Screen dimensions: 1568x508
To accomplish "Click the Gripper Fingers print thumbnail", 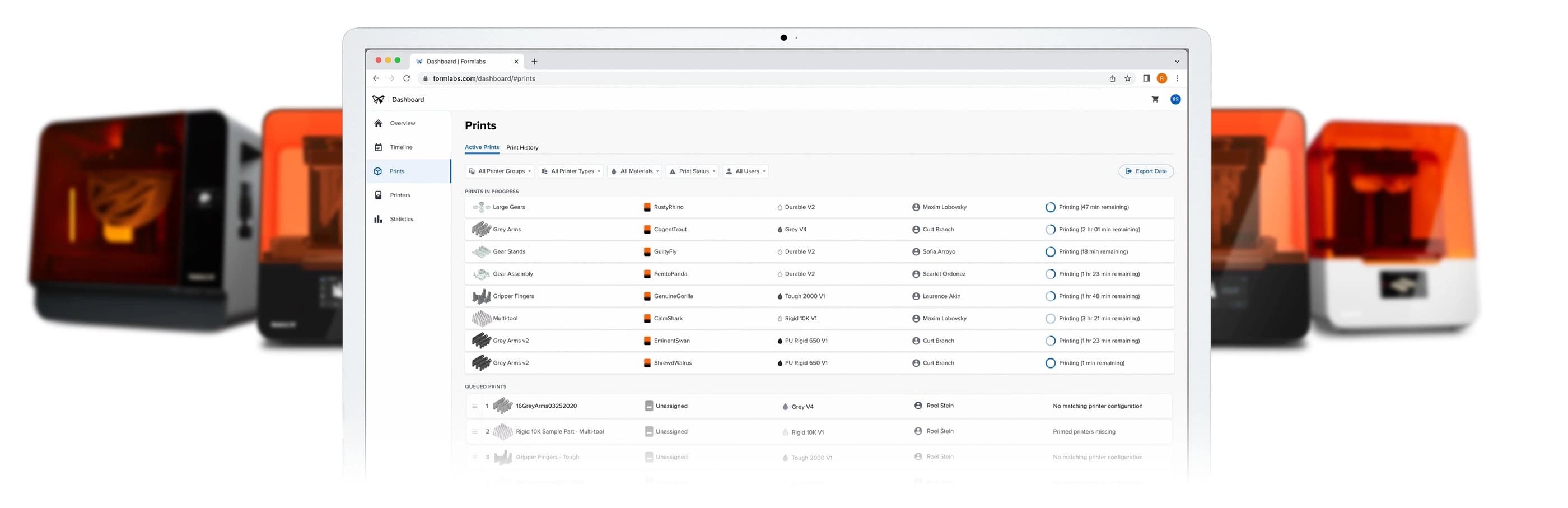I will tap(482, 297).
